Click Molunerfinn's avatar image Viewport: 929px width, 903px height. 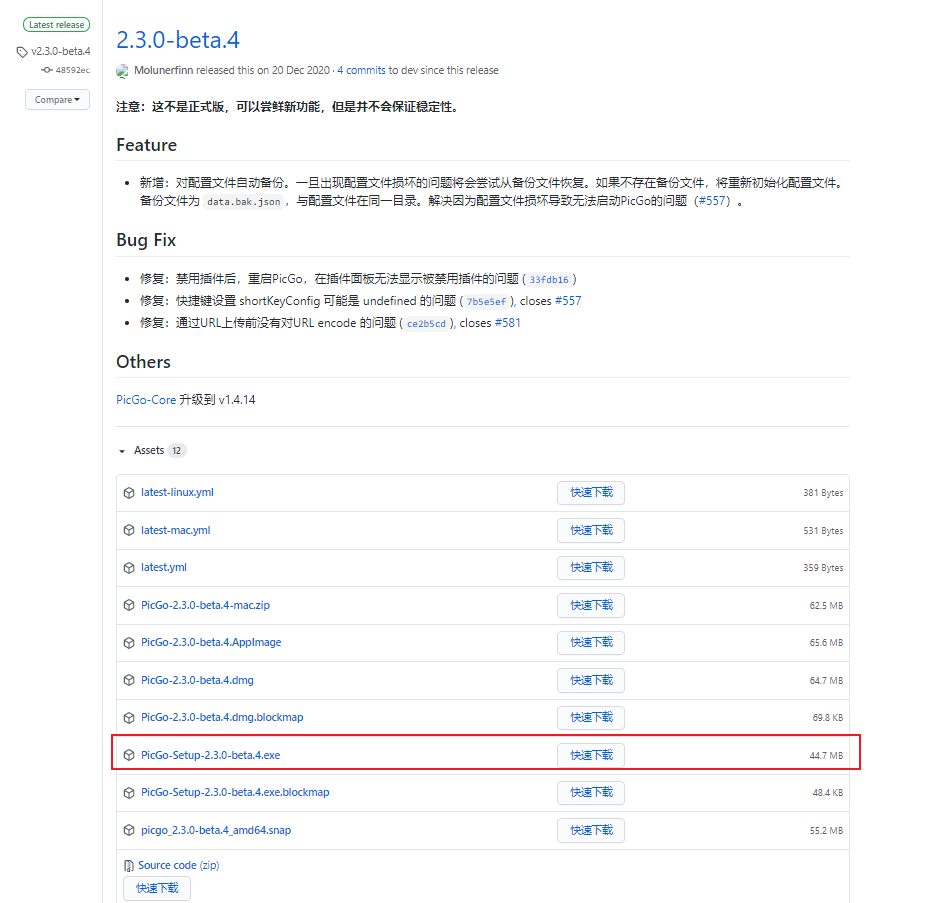pos(122,71)
